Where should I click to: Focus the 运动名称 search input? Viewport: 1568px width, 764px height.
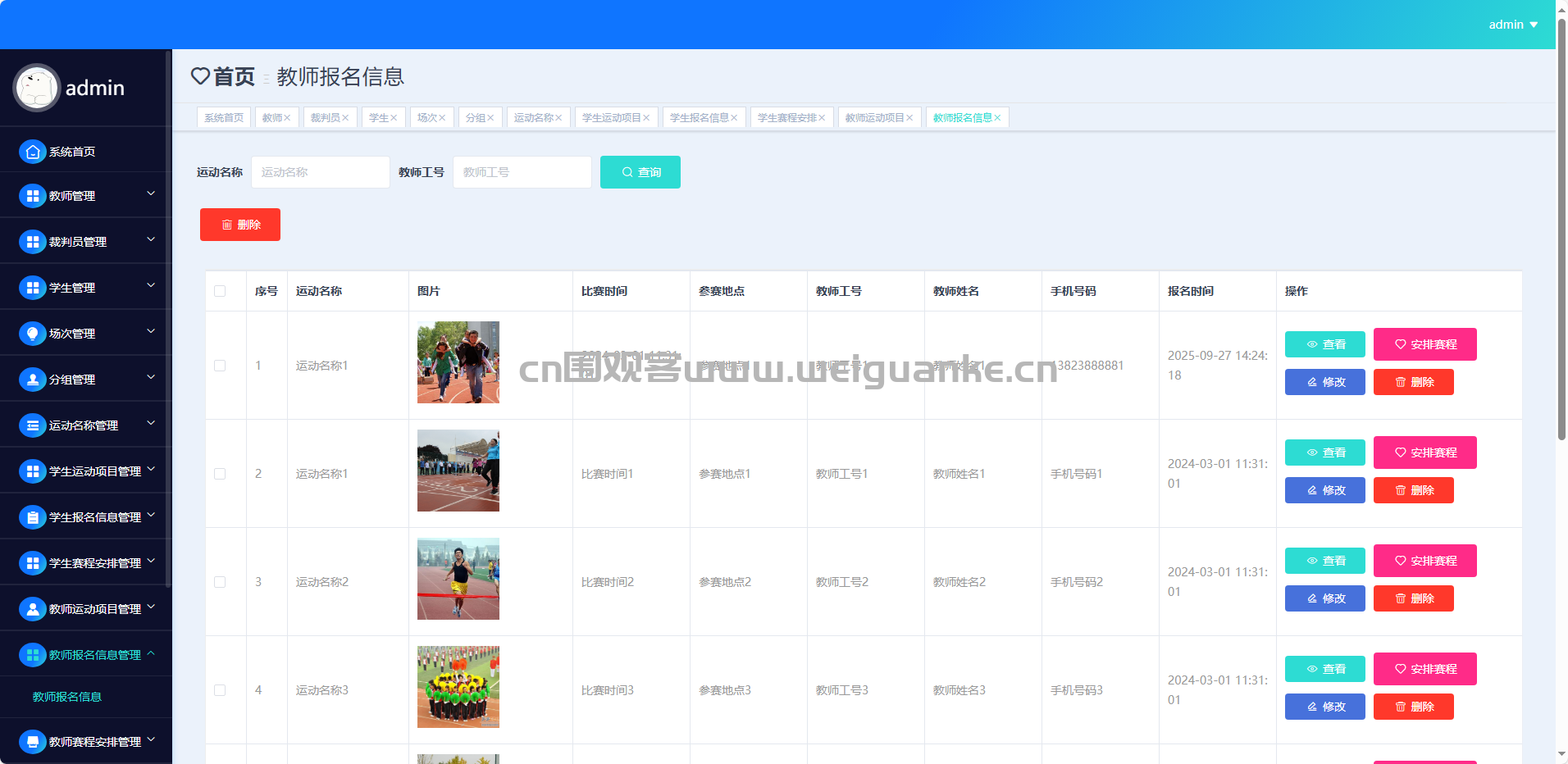click(321, 172)
